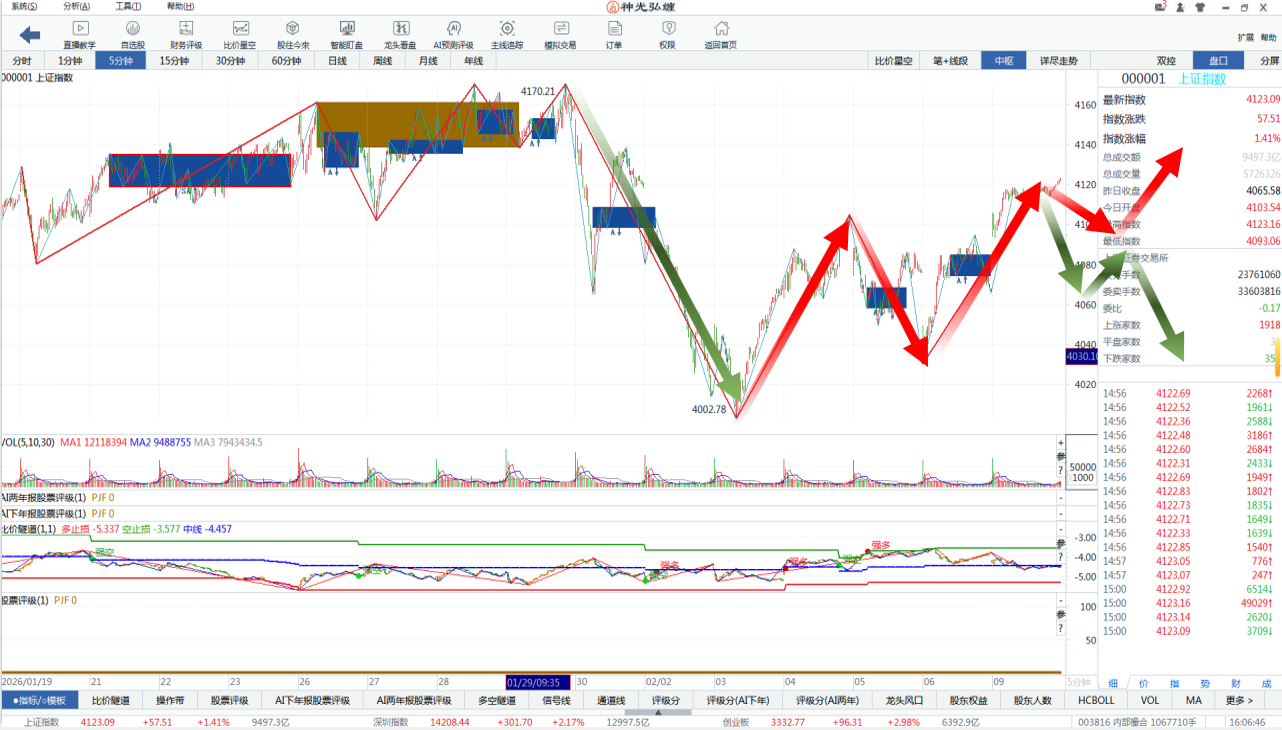Open AI预测评级 prediction rating icon
The height and width of the screenshot is (730, 1282).
[x=453, y=34]
